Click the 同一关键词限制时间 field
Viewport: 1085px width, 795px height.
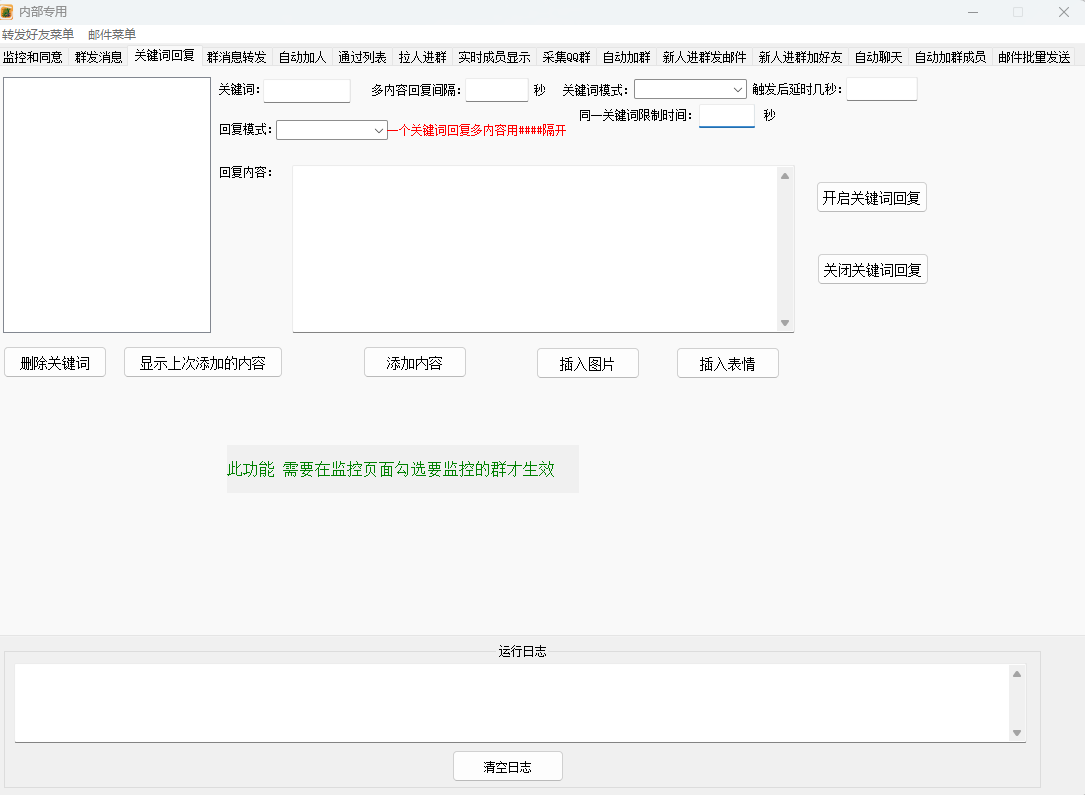pyautogui.click(x=726, y=116)
